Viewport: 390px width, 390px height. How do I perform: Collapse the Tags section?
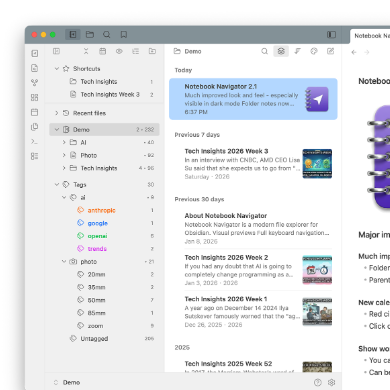point(57,184)
